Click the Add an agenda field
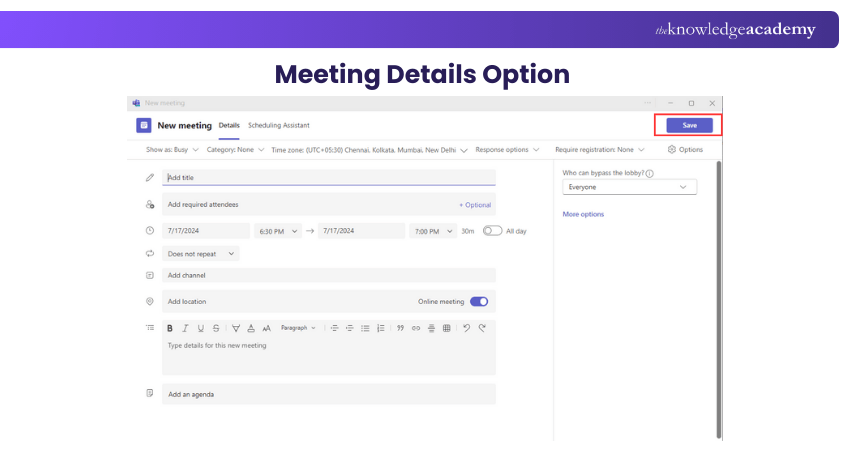This screenshot has height=450, width=850. coord(329,394)
